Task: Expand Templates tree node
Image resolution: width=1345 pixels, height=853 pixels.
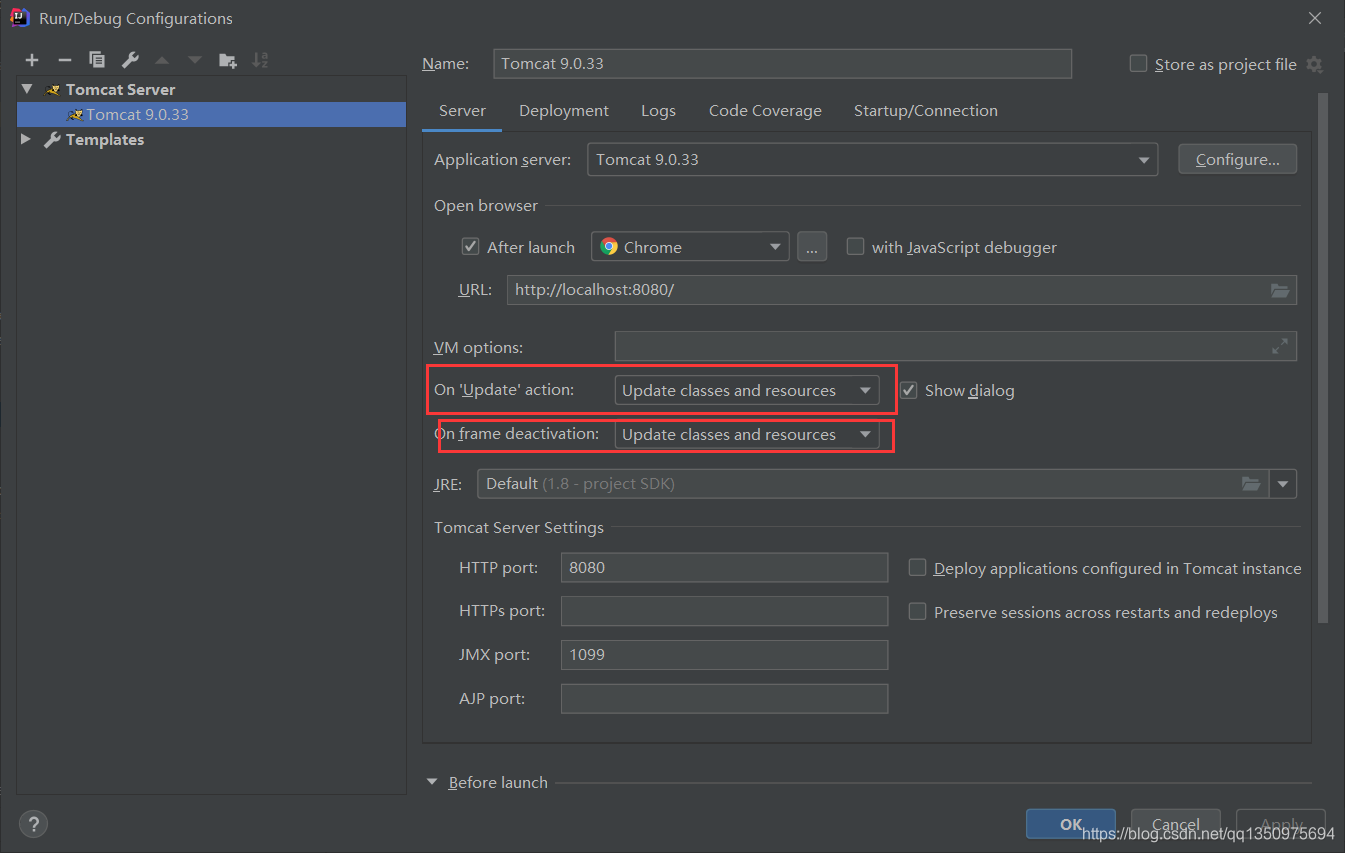Action: 26,139
